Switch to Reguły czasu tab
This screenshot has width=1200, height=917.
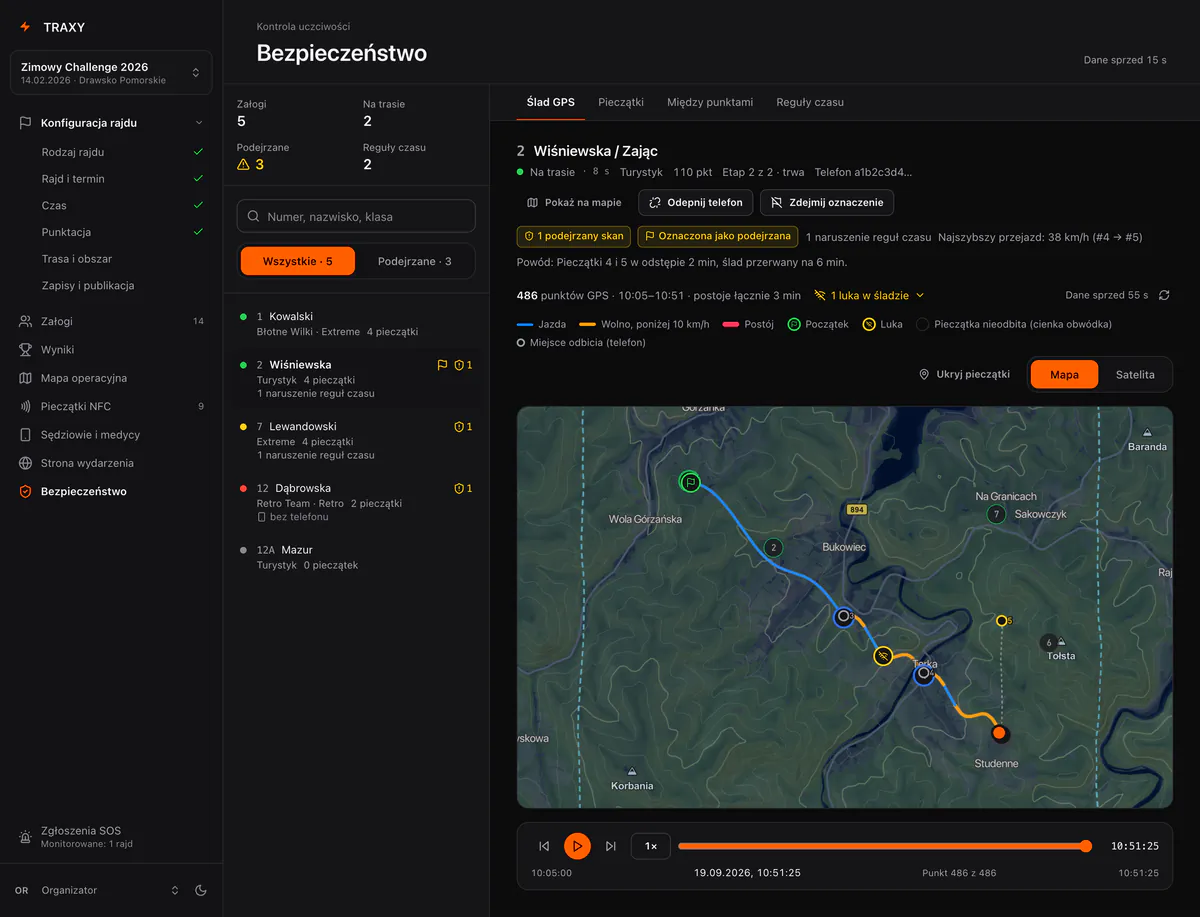click(810, 102)
